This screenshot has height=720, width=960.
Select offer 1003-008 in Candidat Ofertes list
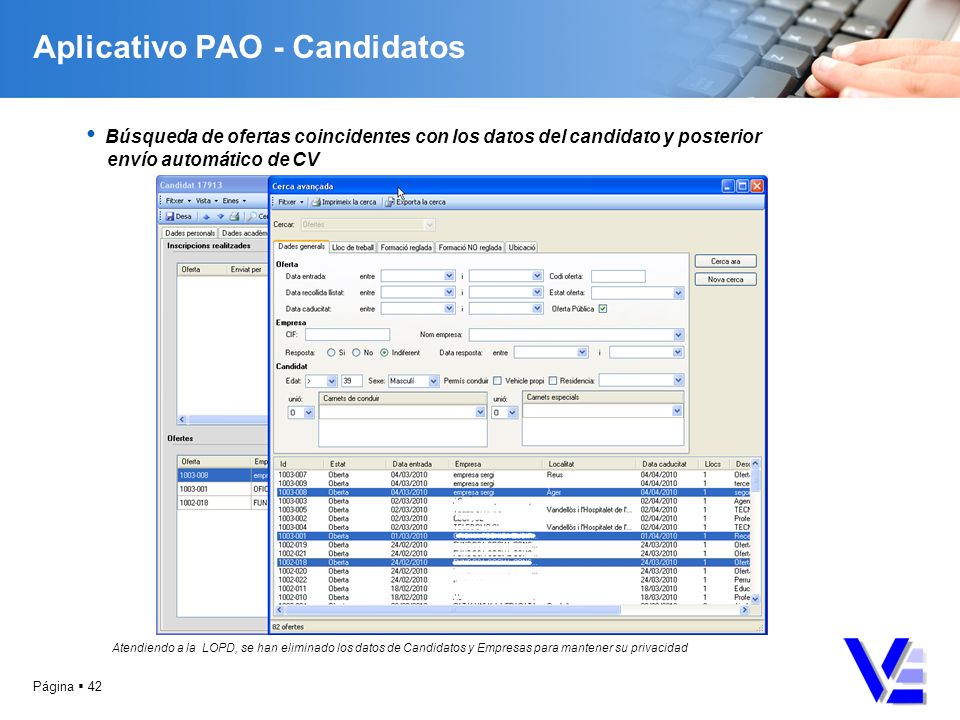pos(223,475)
